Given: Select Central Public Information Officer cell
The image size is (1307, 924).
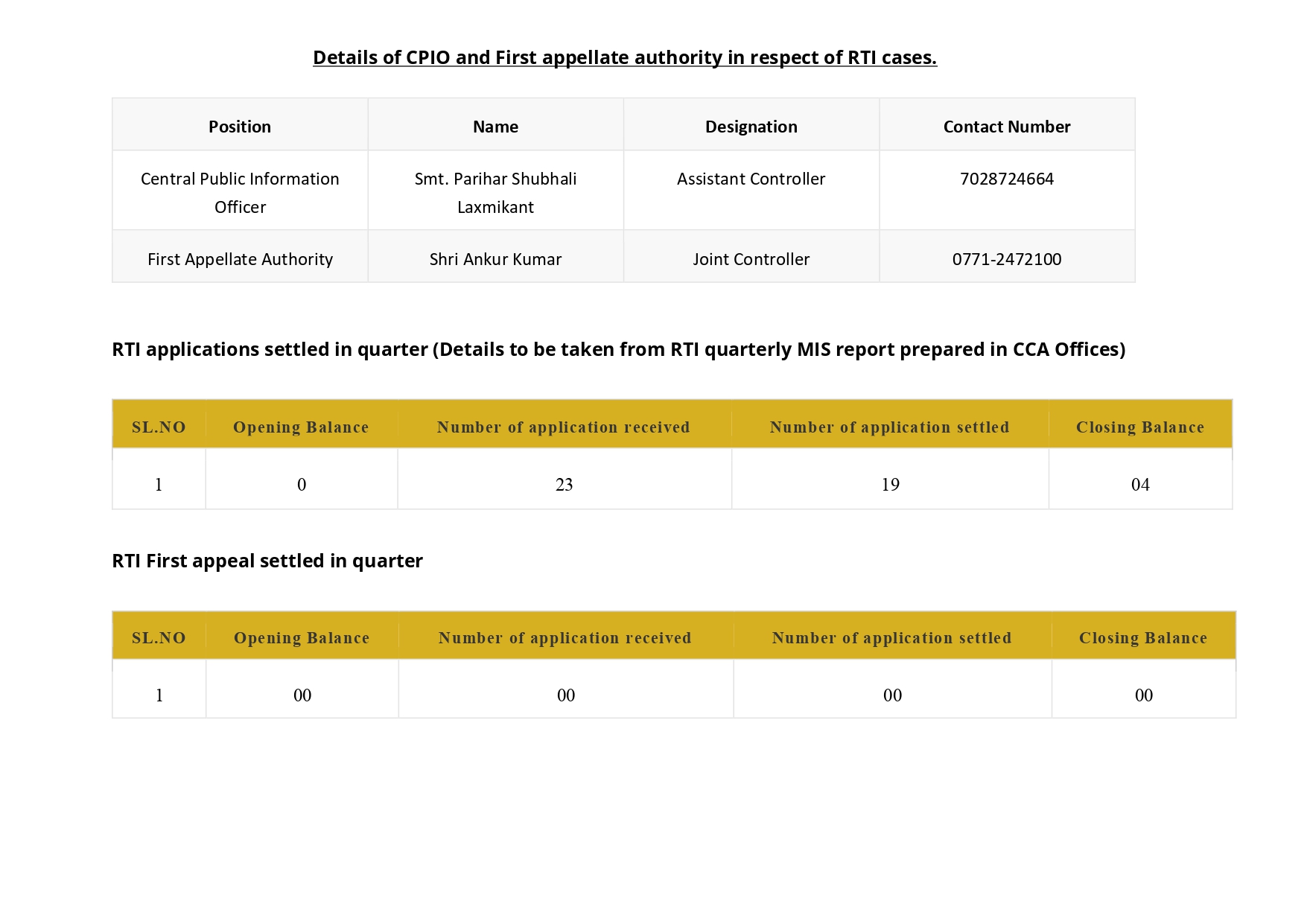Looking at the screenshot, I should tap(240, 193).
